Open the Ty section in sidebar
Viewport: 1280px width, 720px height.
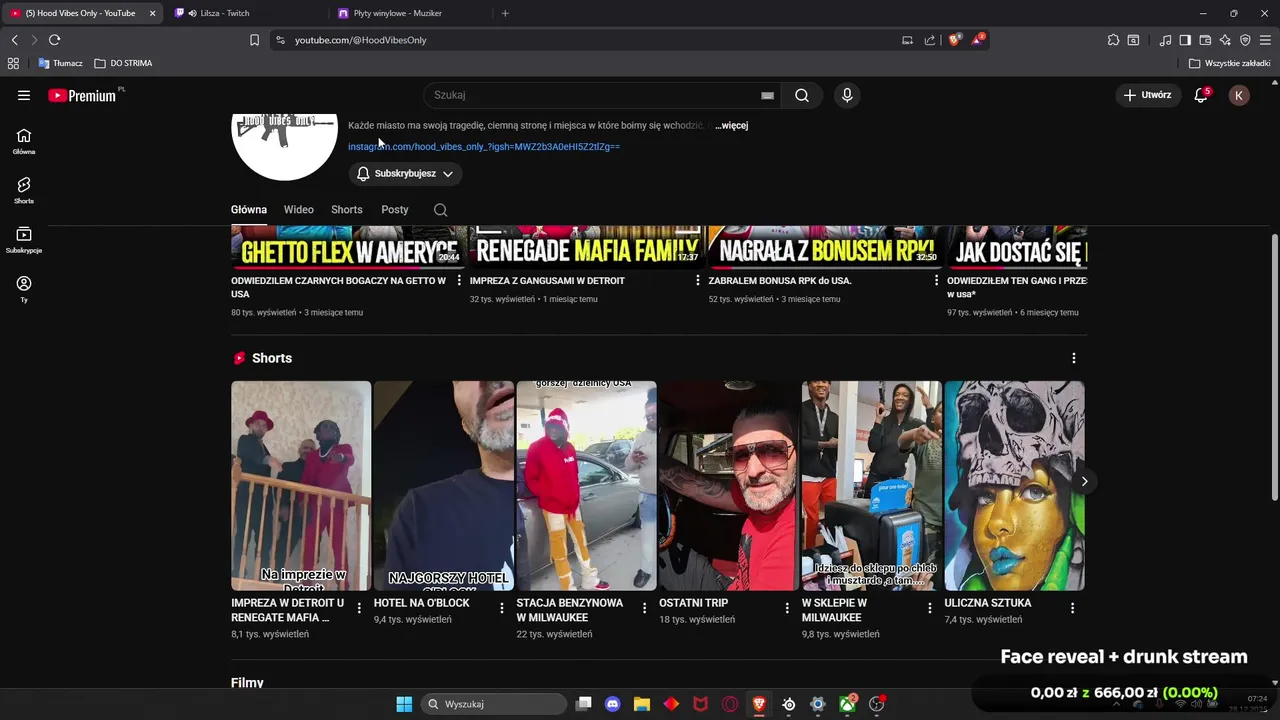coord(24,289)
